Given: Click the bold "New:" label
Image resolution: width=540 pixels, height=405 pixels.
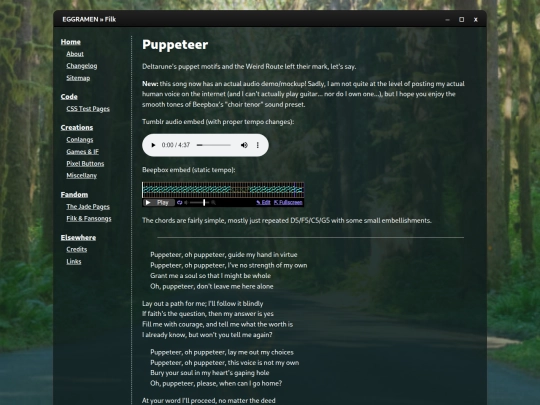Looking at the screenshot, I should pyautogui.click(x=150, y=84).
